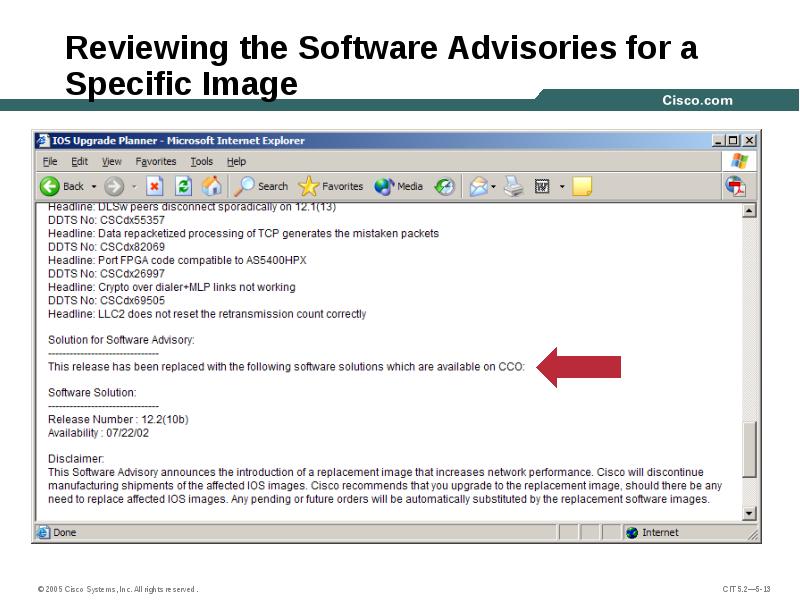The height and width of the screenshot is (600, 800).
Task: Click the text 'DDTS No: CSCdx82069'
Action: tap(106, 247)
